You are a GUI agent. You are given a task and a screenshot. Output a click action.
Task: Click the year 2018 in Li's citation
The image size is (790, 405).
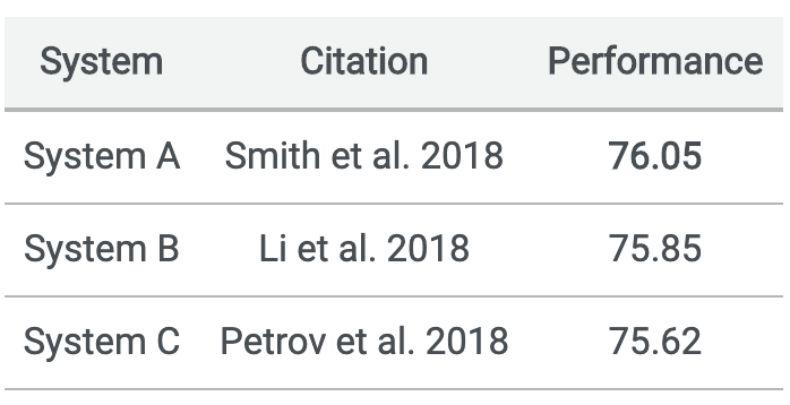click(429, 249)
